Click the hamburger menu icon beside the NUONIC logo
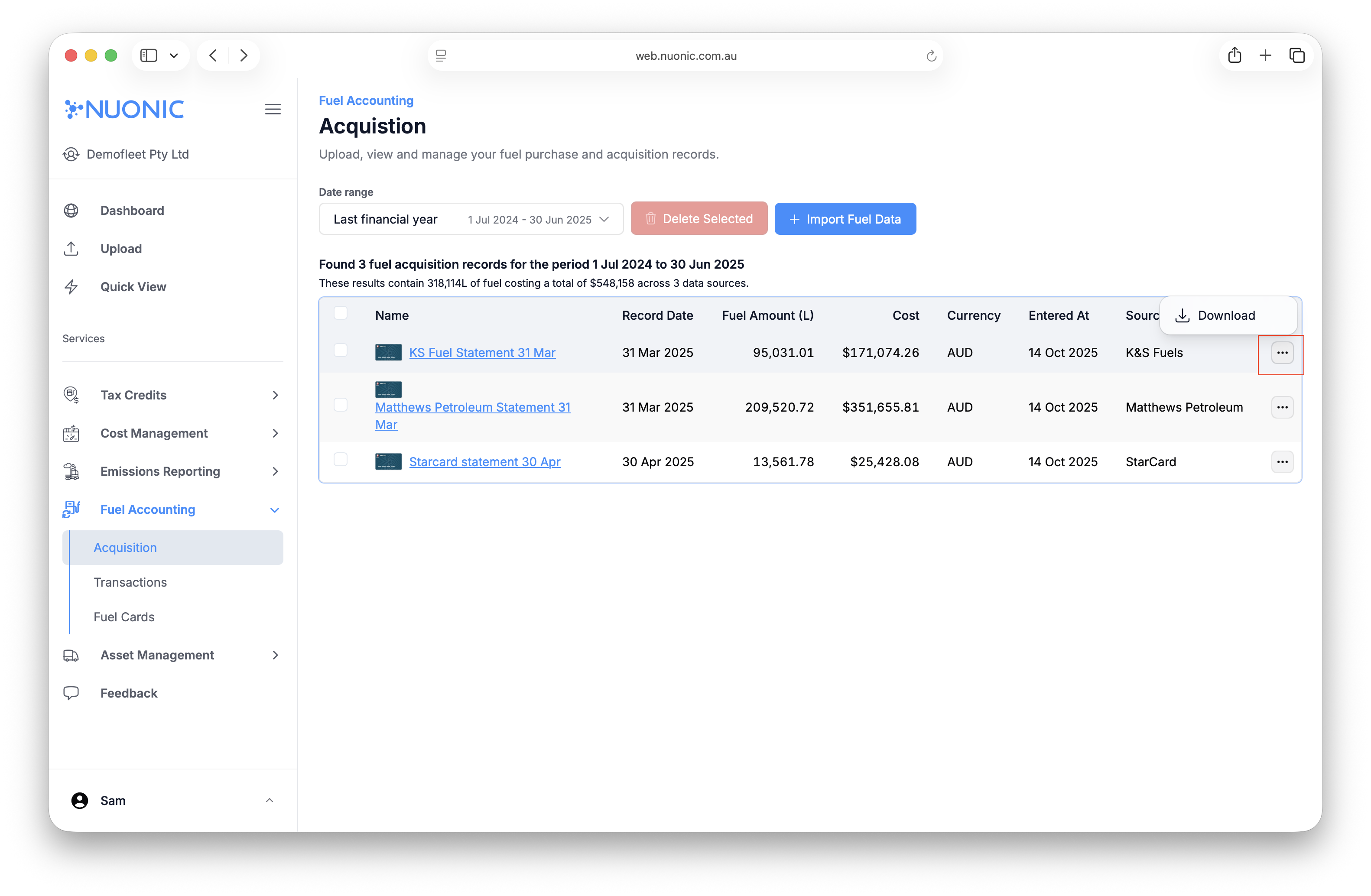The width and height of the screenshot is (1371, 896). pyautogui.click(x=273, y=110)
